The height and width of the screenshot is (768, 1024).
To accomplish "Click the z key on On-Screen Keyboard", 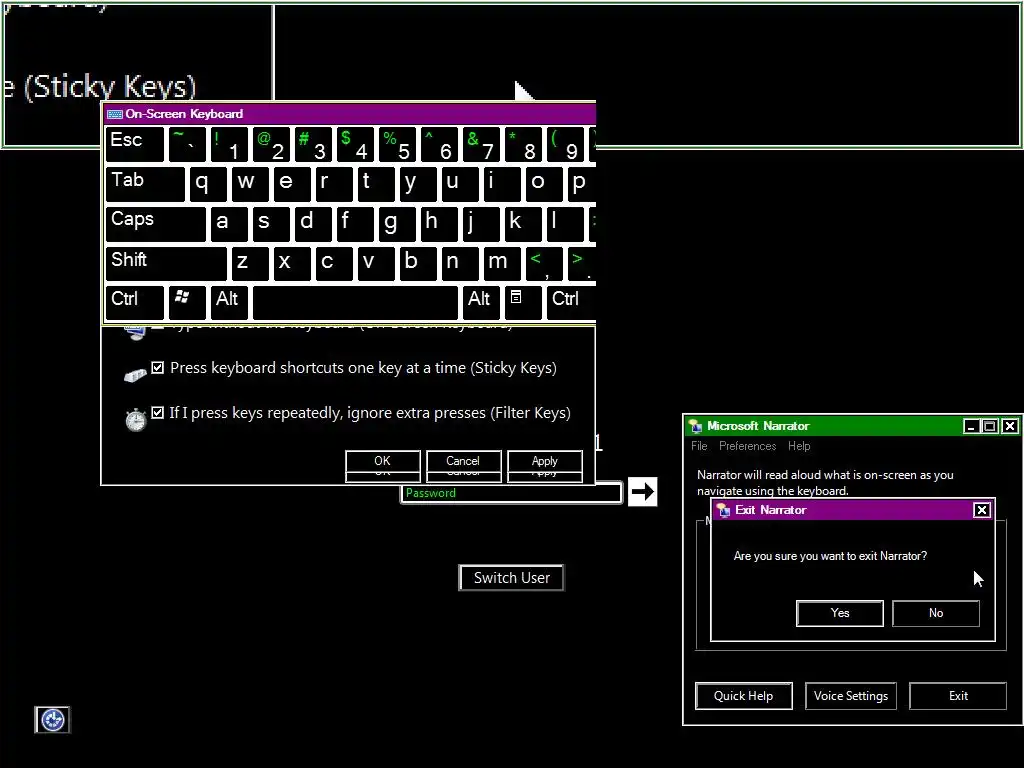I will 250,264.
